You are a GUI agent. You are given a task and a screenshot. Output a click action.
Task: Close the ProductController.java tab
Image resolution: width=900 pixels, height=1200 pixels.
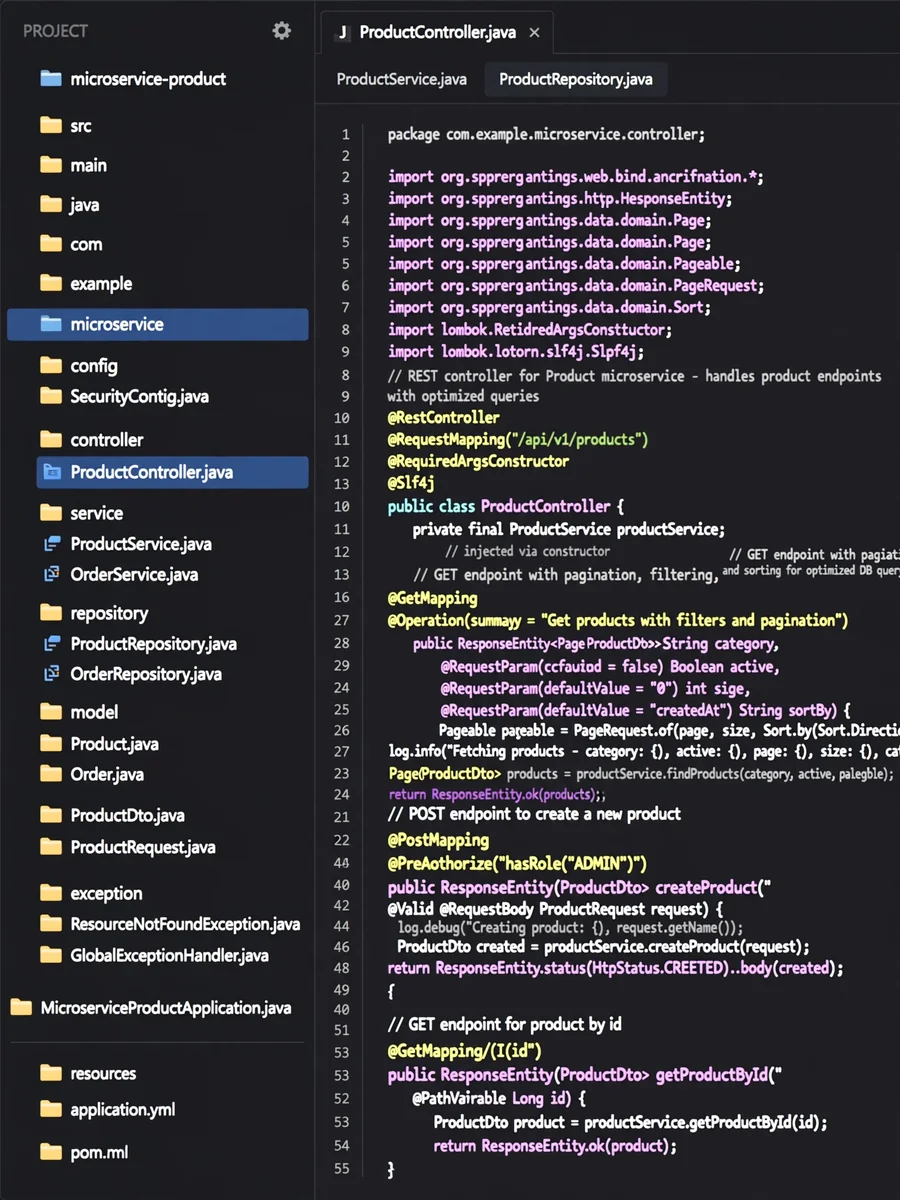(534, 33)
